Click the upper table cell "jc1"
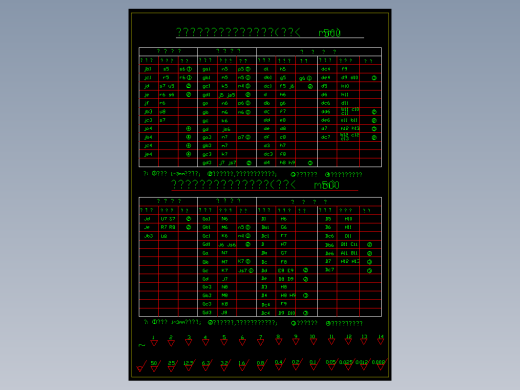The image size is (520, 390). 148,77
